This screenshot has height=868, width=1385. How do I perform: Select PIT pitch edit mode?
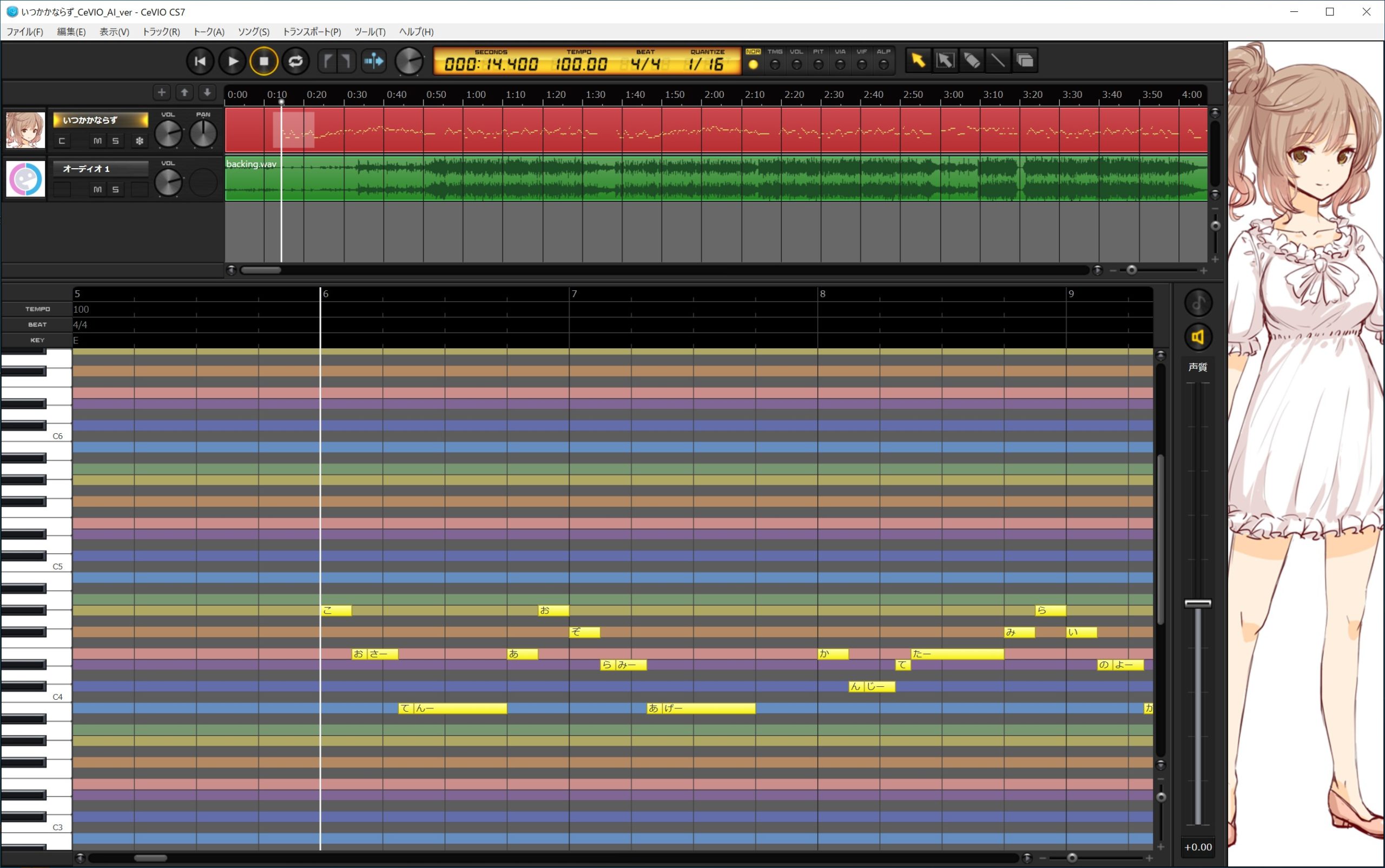point(818,61)
